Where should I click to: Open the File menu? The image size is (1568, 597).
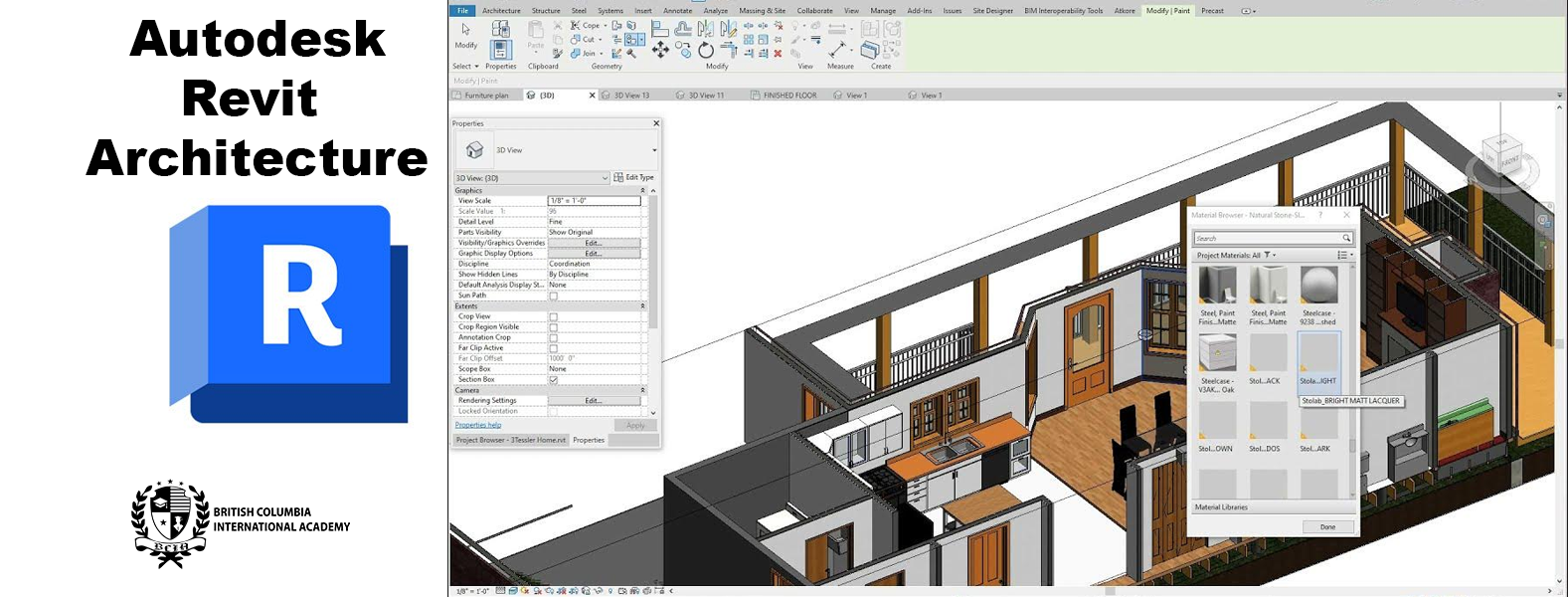pos(463,10)
